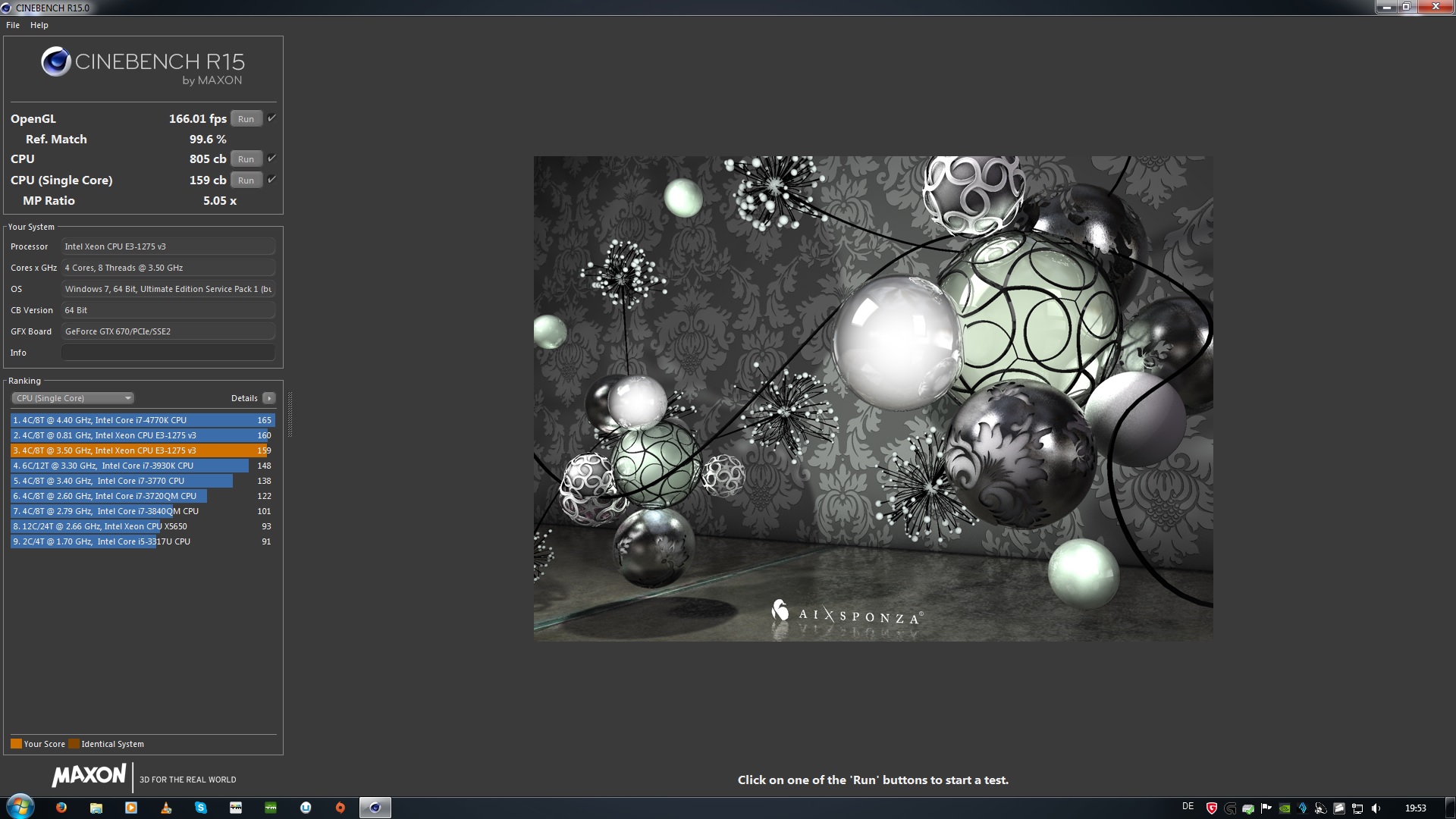
Task: Open Skype from the taskbar
Action: click(201, 808)
